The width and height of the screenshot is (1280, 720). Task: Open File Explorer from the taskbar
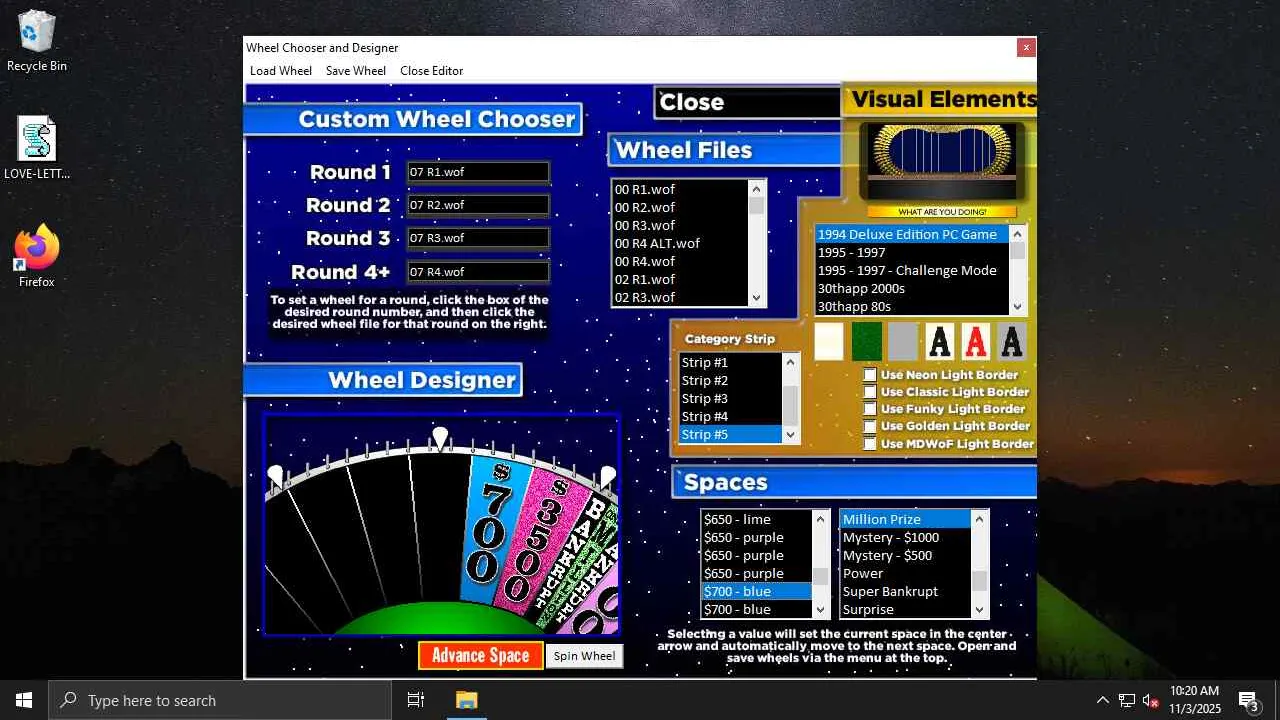(x=466, y=700)
